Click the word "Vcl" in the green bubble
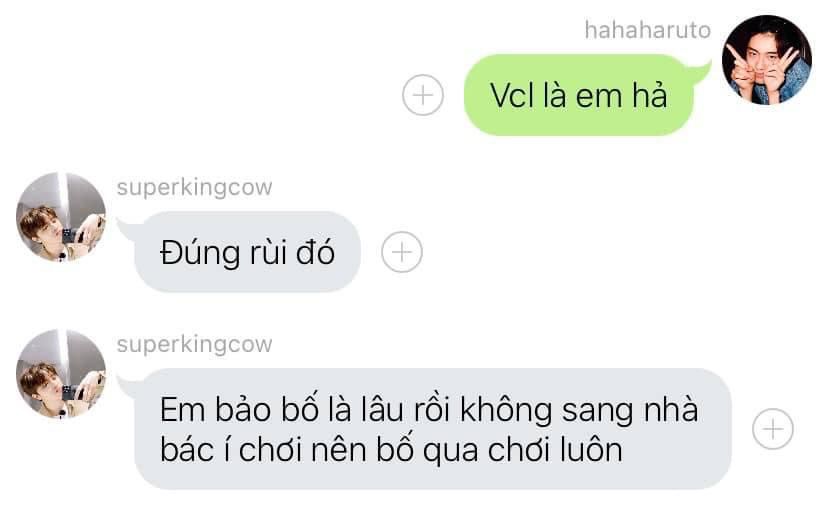 point(512,96)
